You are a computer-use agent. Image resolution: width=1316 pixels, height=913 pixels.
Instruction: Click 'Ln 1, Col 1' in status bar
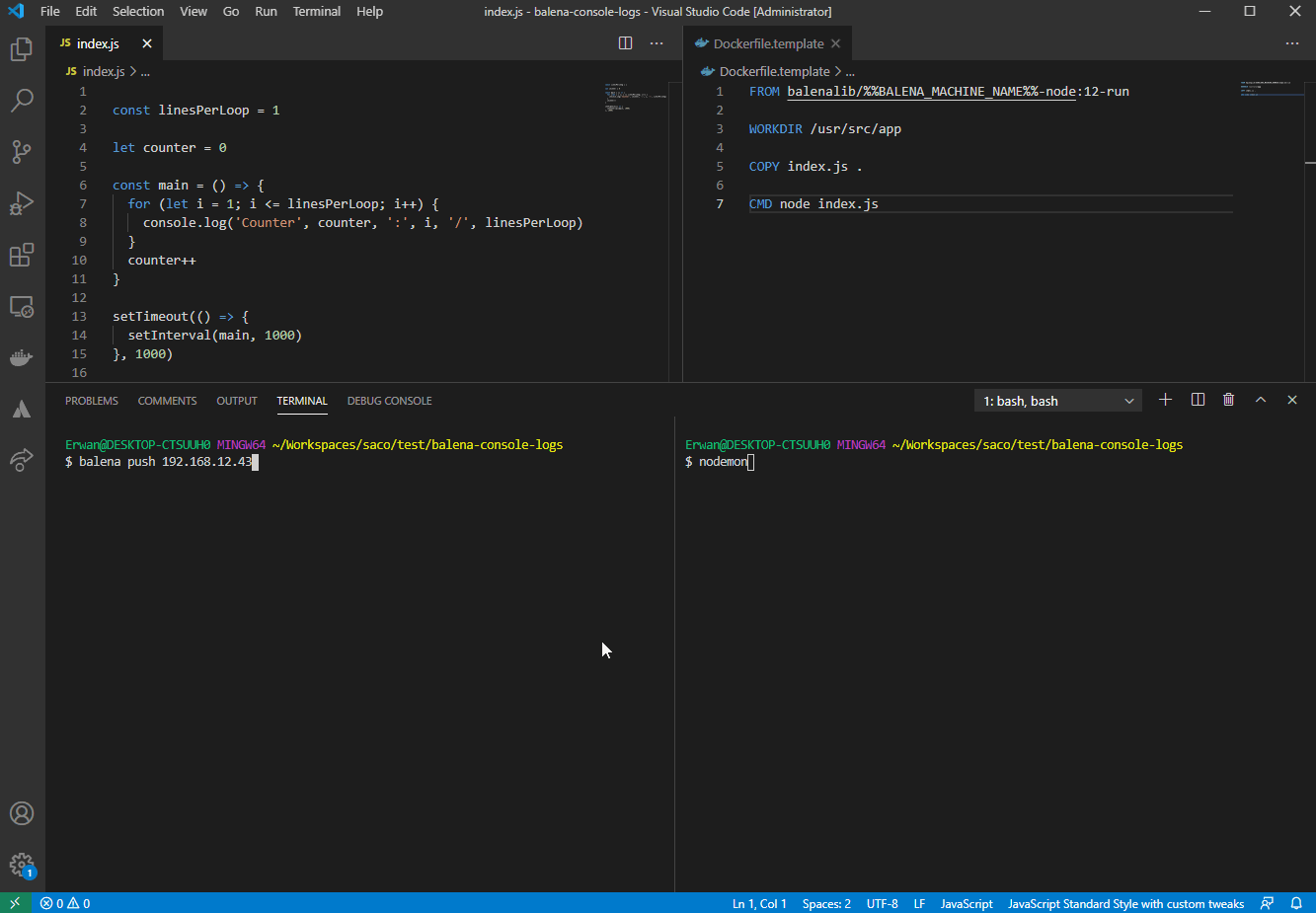coord(759,903)
